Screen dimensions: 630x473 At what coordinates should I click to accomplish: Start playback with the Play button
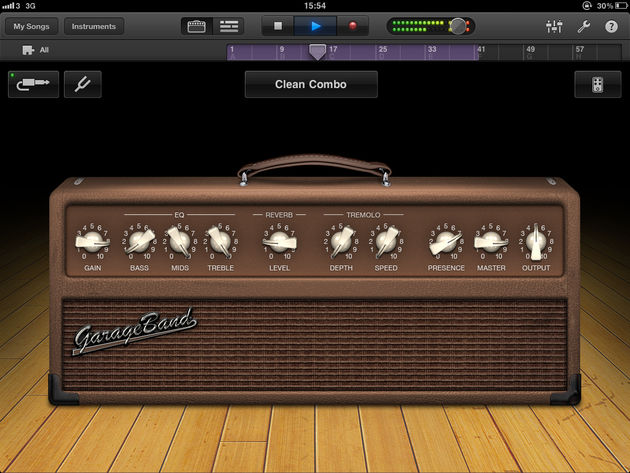click(316, 26)
